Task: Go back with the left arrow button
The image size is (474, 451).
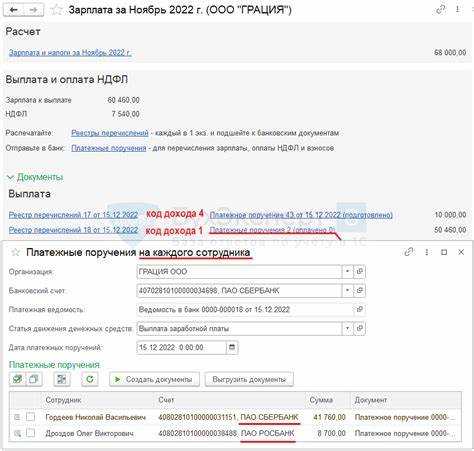Action: tap(14, 10)
